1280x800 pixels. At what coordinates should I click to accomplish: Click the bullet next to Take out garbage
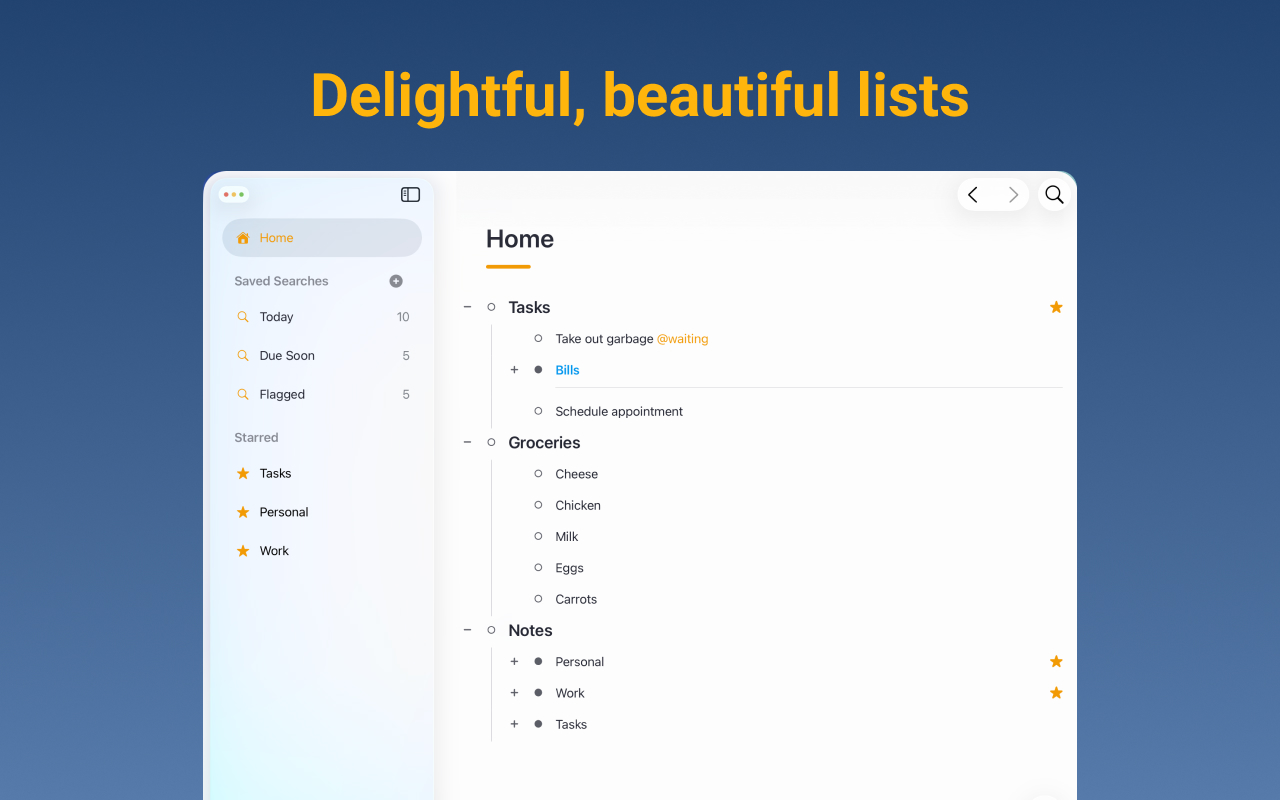(538, 339)
